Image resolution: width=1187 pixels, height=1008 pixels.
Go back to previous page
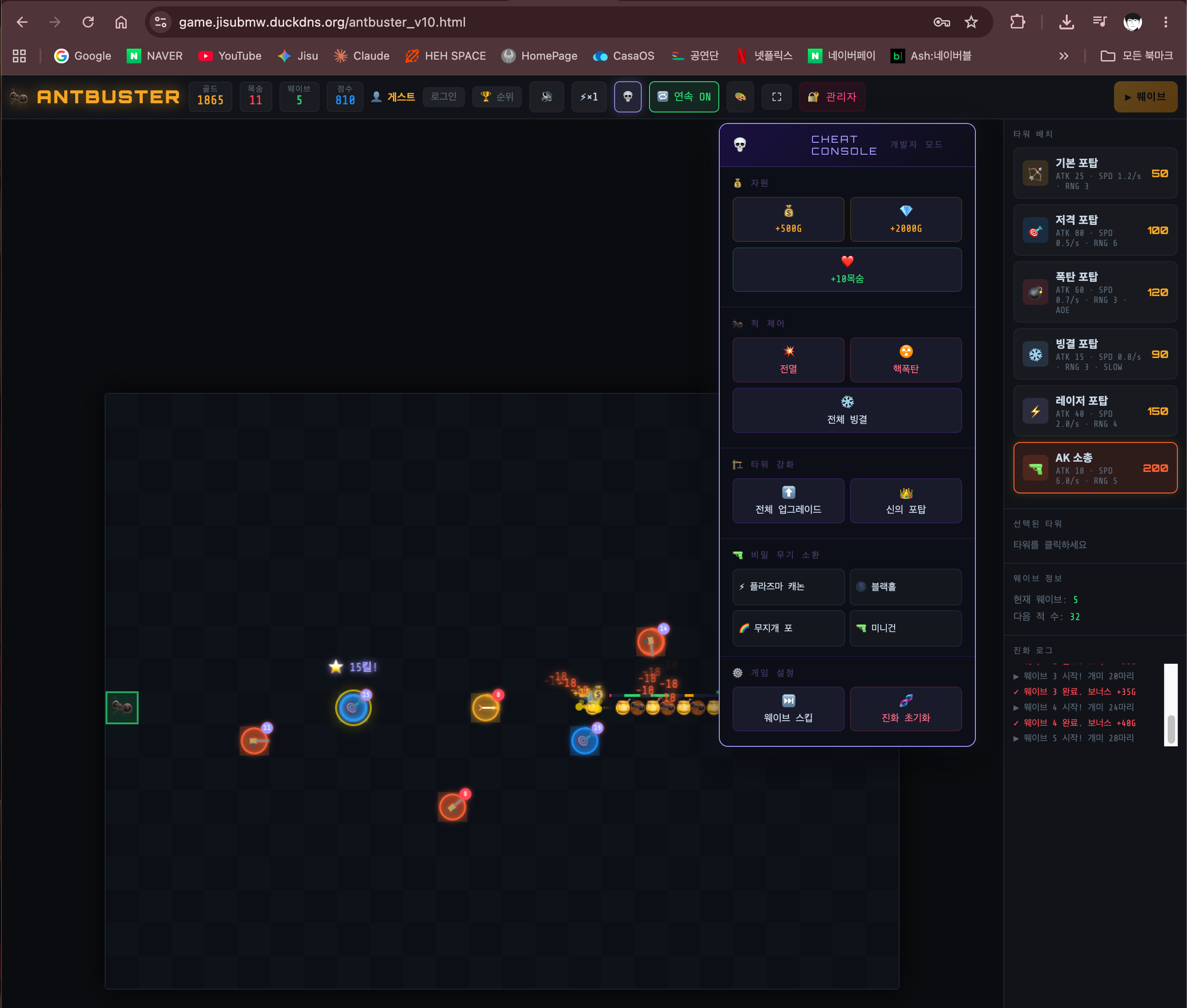pyautogui.click(x=22, y=22)
